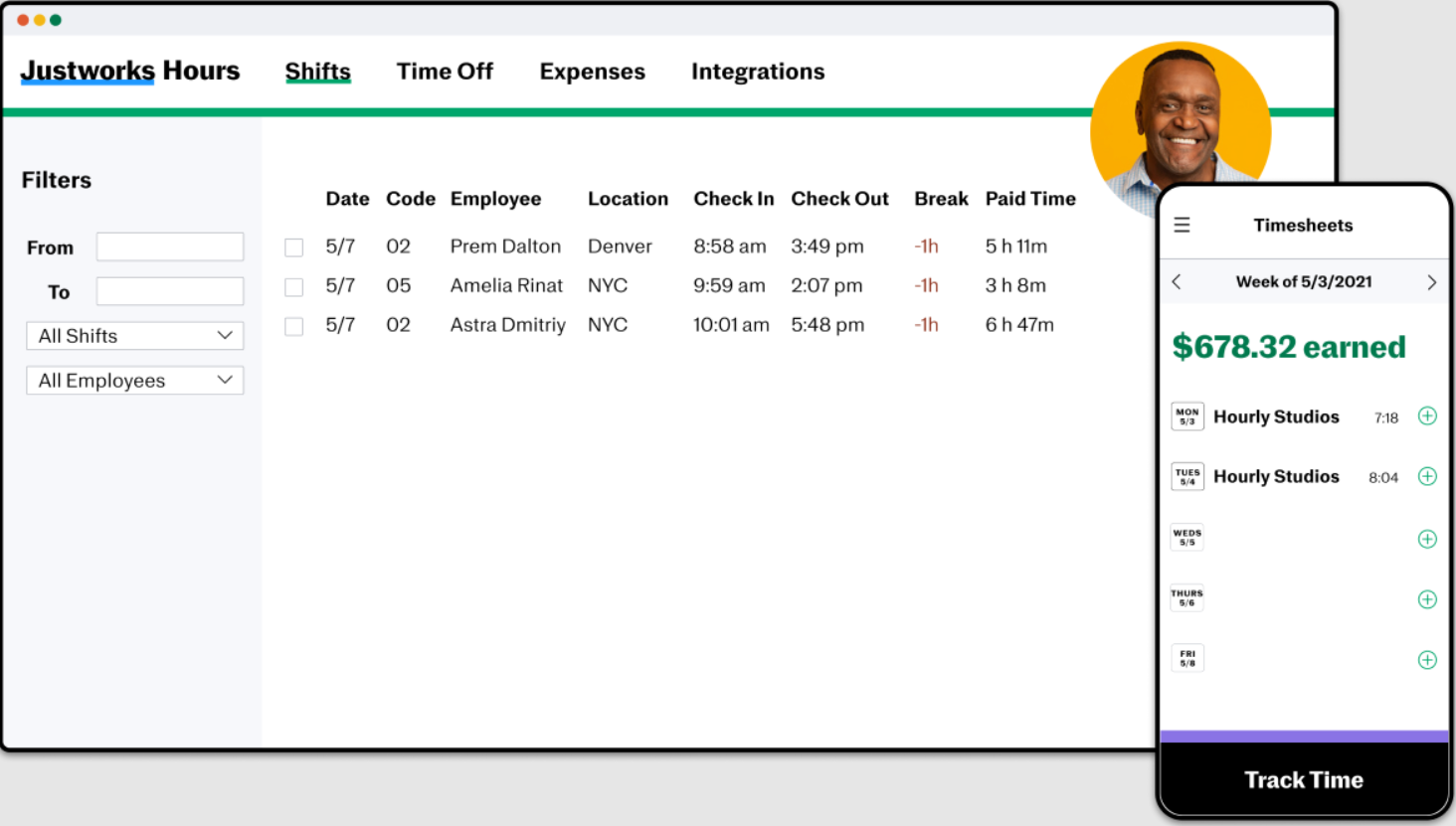Click check-out time 3:49 pm
This screenshot has width=1456, height=826.
(827, 247)
